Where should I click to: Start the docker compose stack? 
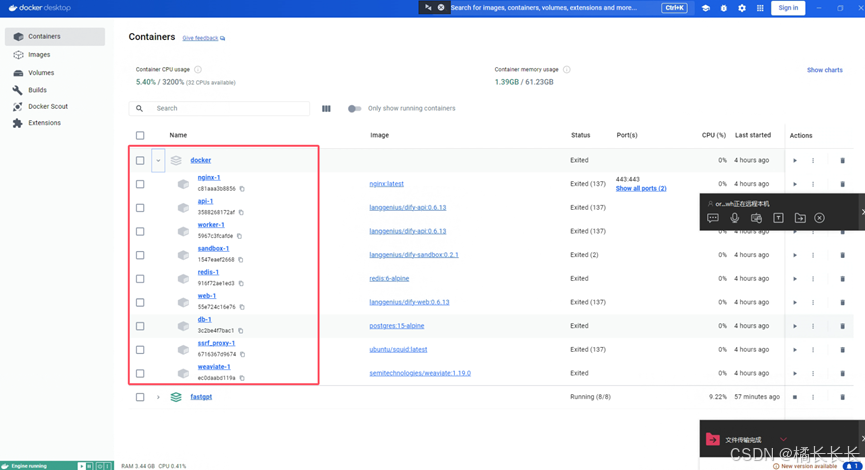click(x=795, y=161)
